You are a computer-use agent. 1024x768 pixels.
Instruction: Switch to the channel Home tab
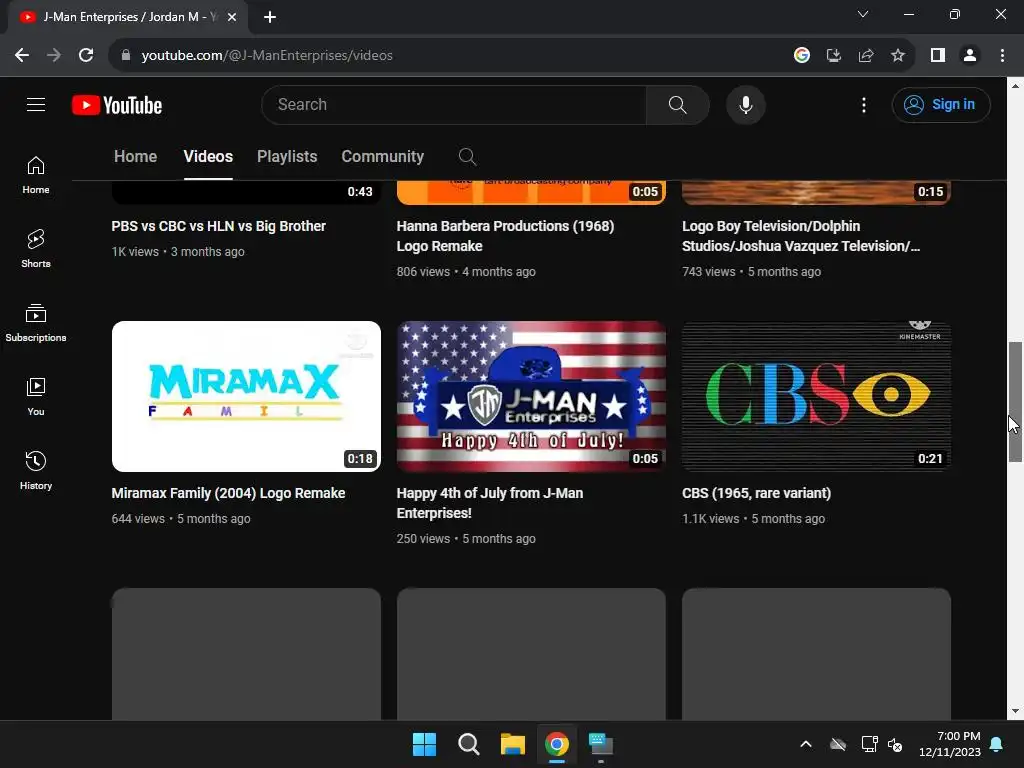tap(135, 157)
